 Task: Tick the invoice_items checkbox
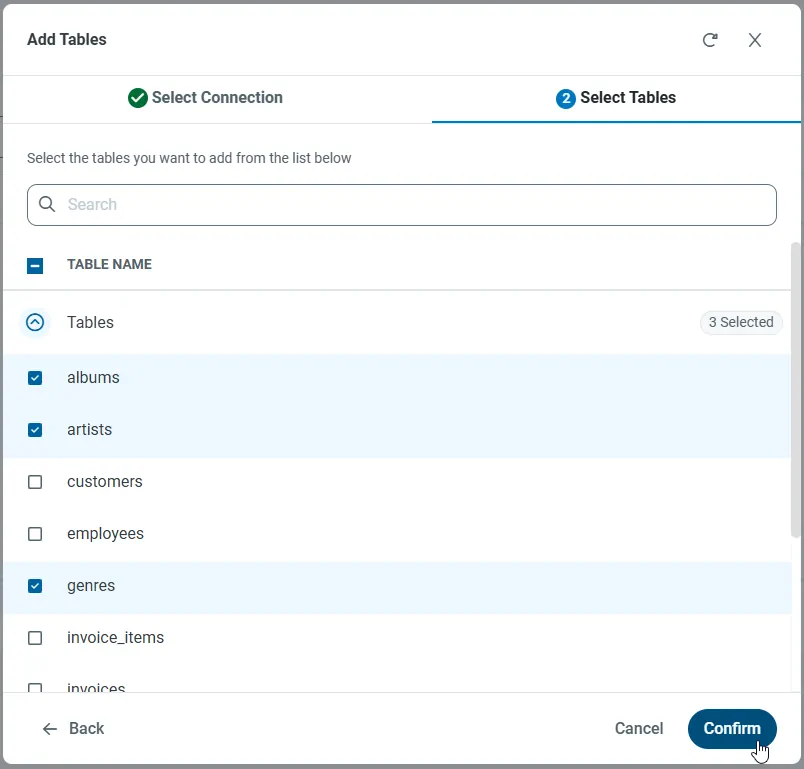35,638
